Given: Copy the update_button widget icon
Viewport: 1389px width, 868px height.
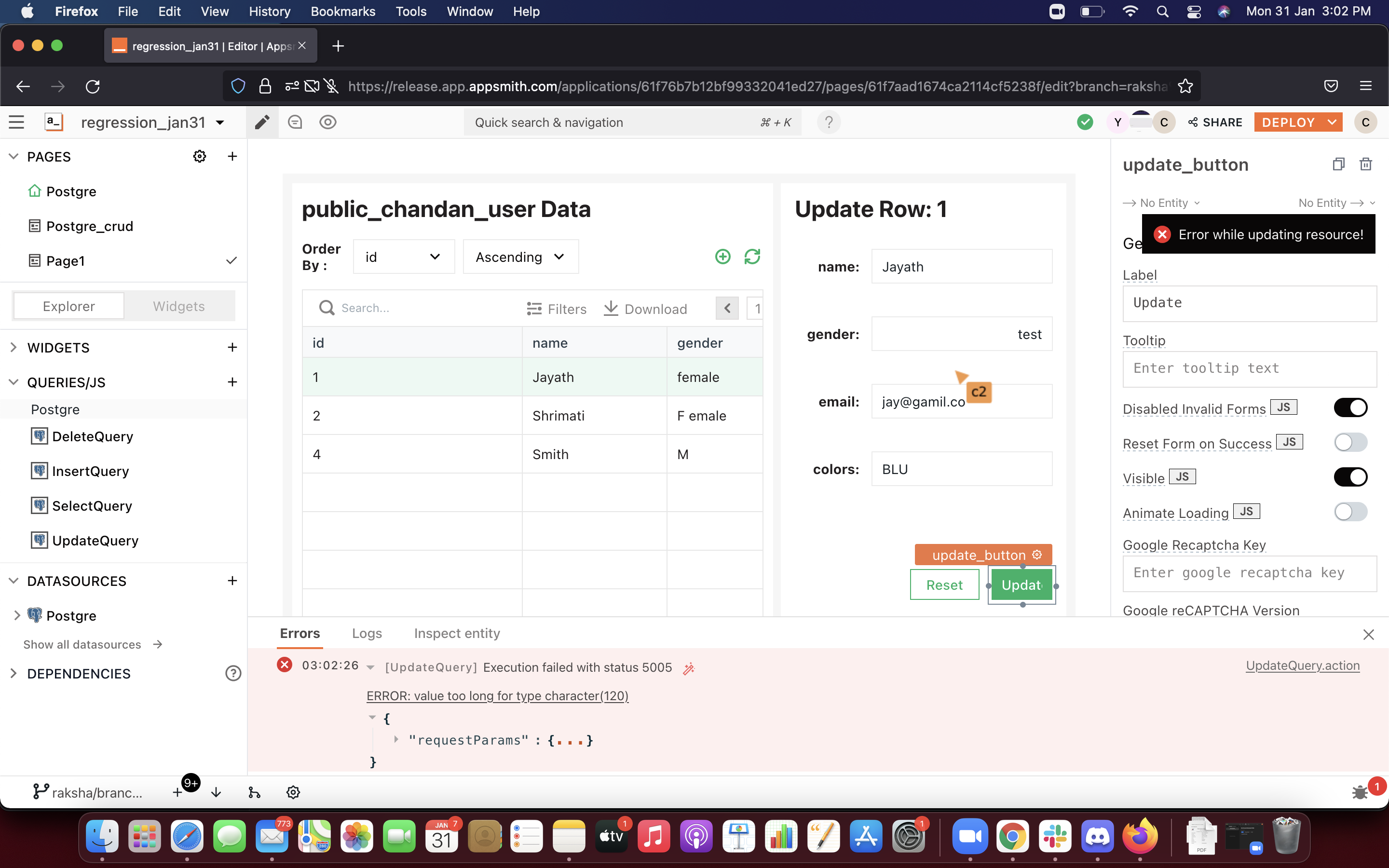Looking at the screenshot, I should 1338,164.
